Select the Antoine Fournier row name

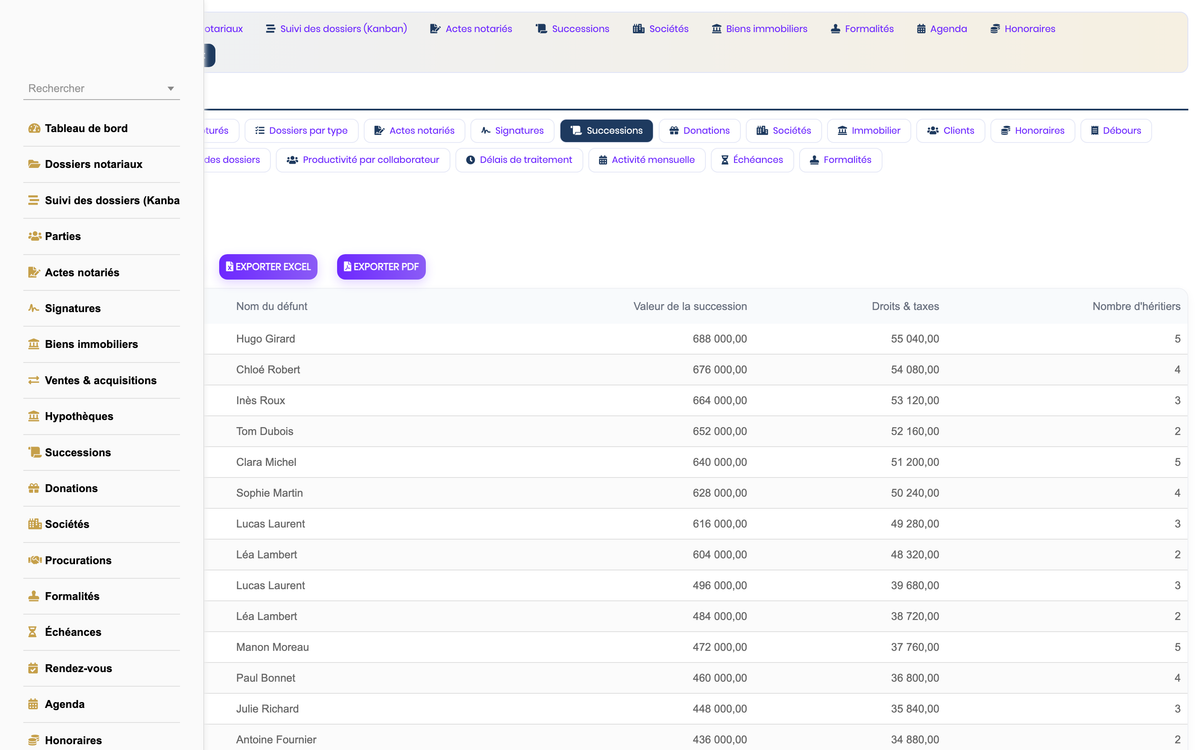(x=276, y=741)
